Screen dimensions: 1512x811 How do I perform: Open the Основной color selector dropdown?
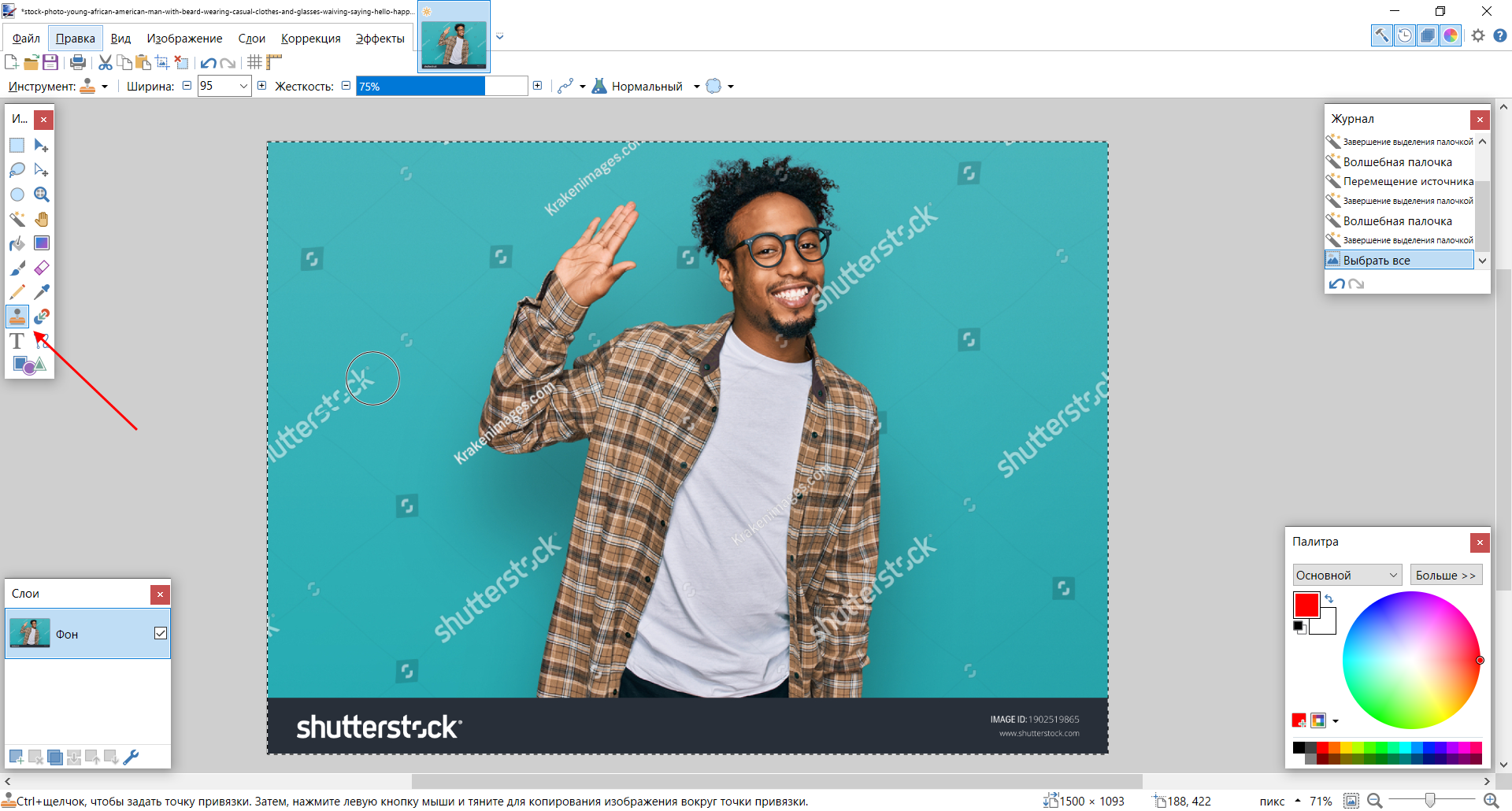click(1347, 575)
